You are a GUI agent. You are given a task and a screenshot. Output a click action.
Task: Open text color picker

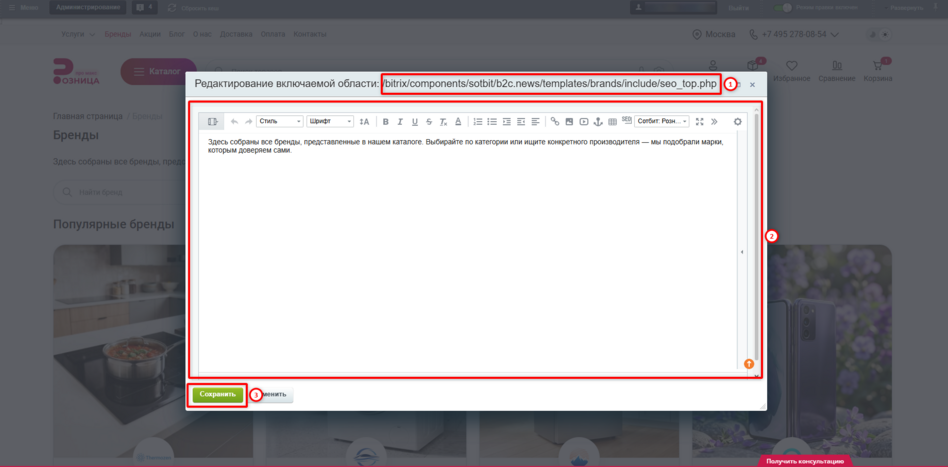pos(458,122)
